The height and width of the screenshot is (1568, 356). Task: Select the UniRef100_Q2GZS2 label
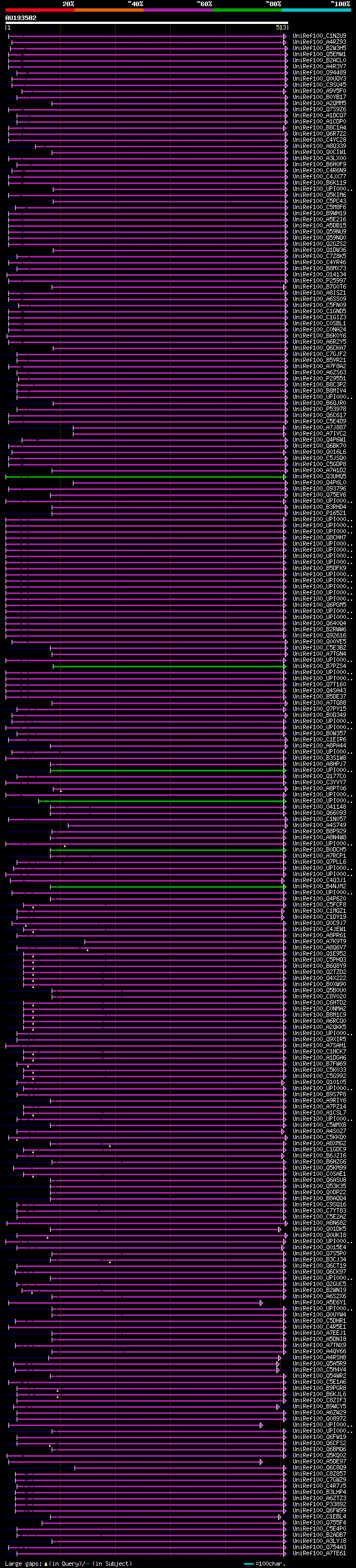point(319,244)
